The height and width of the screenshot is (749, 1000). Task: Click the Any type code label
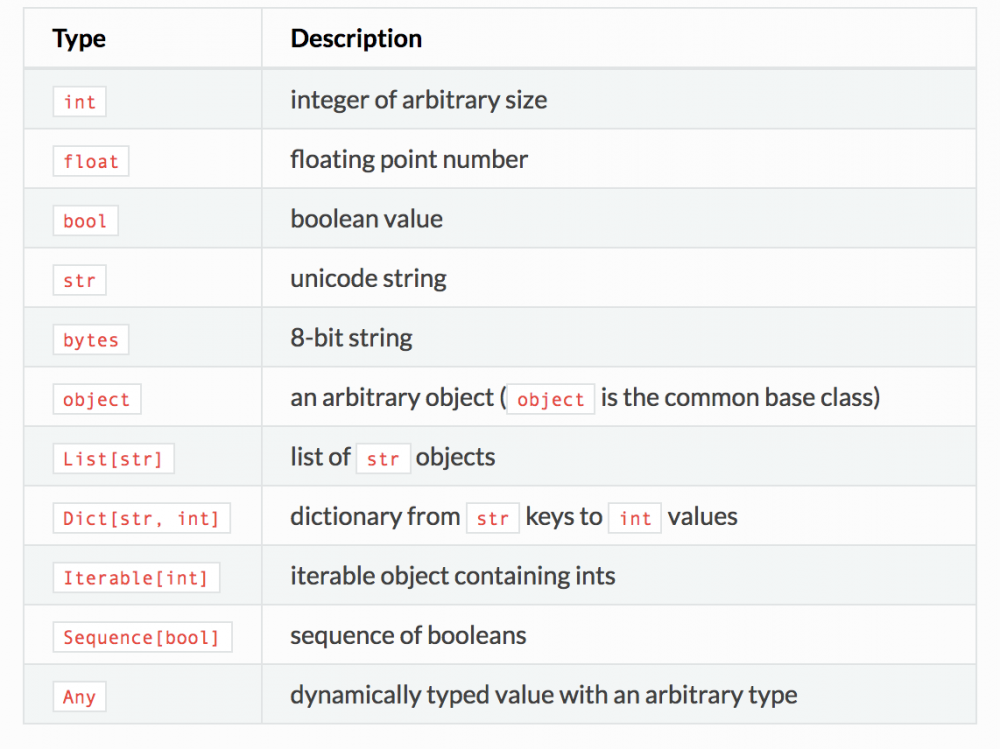click(79, 697)
